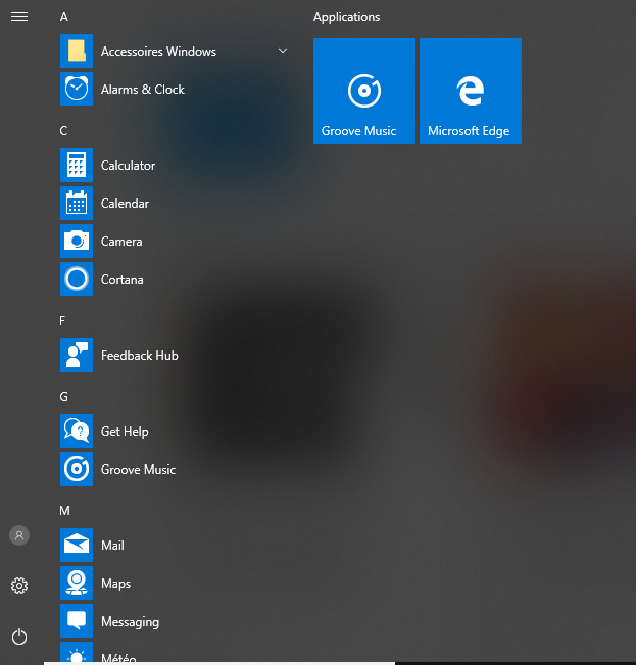Click the letter G section header
The width and height of the screenshot is (637, 665).
[64, 397]
